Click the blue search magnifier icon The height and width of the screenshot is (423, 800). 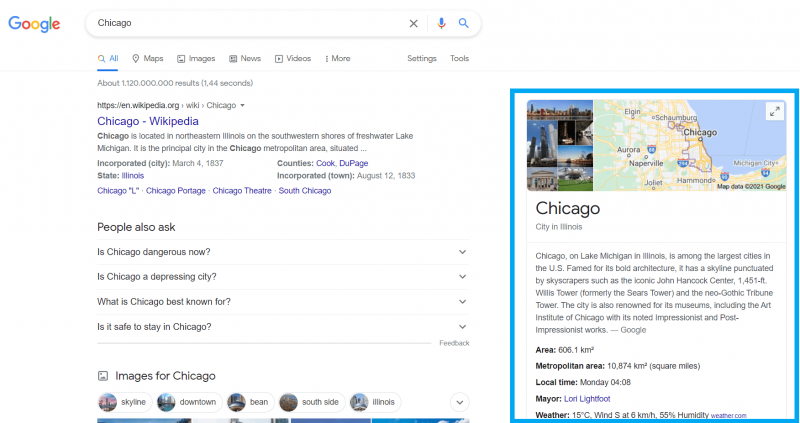464,23
